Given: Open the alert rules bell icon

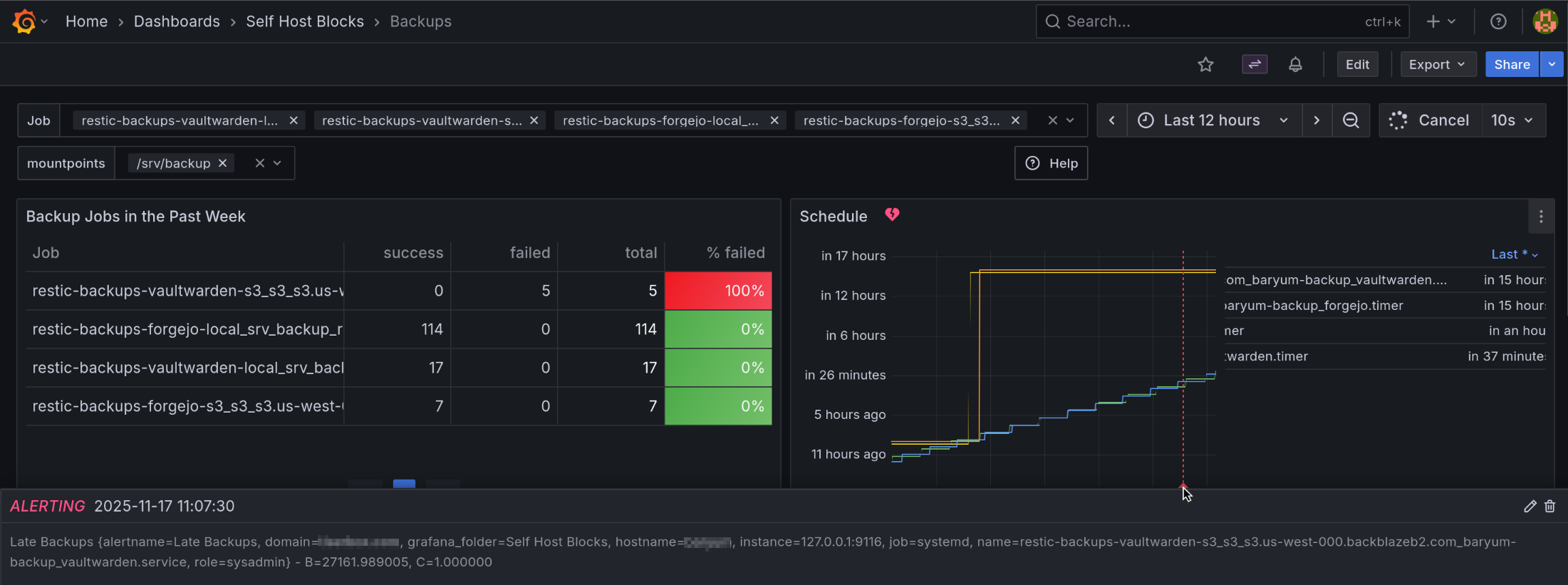Looking at the screenshot, I should coord(1295,64).
